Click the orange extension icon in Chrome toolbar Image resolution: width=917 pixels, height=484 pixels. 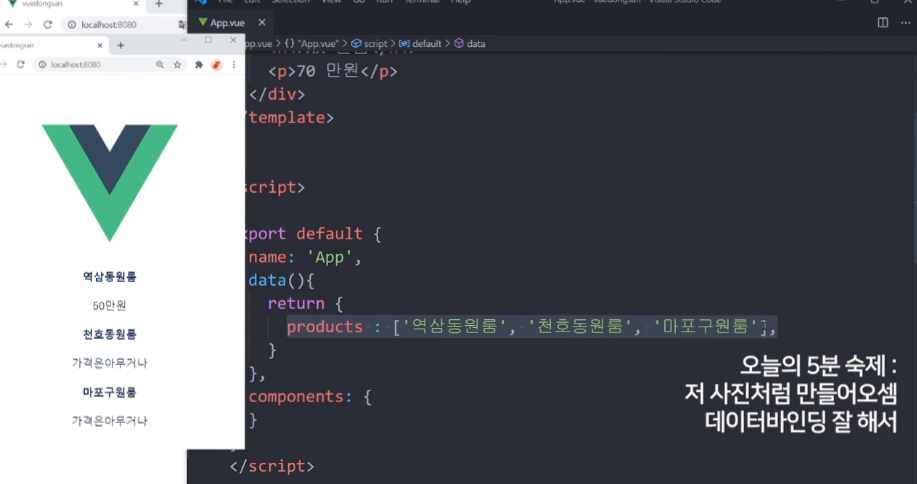[x=216, y=65]
